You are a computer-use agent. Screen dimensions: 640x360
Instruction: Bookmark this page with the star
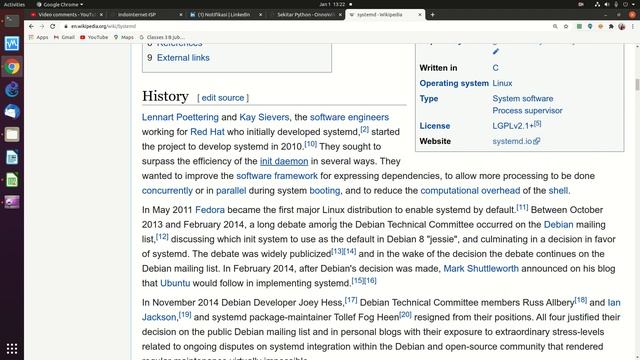tap(566, 26)
